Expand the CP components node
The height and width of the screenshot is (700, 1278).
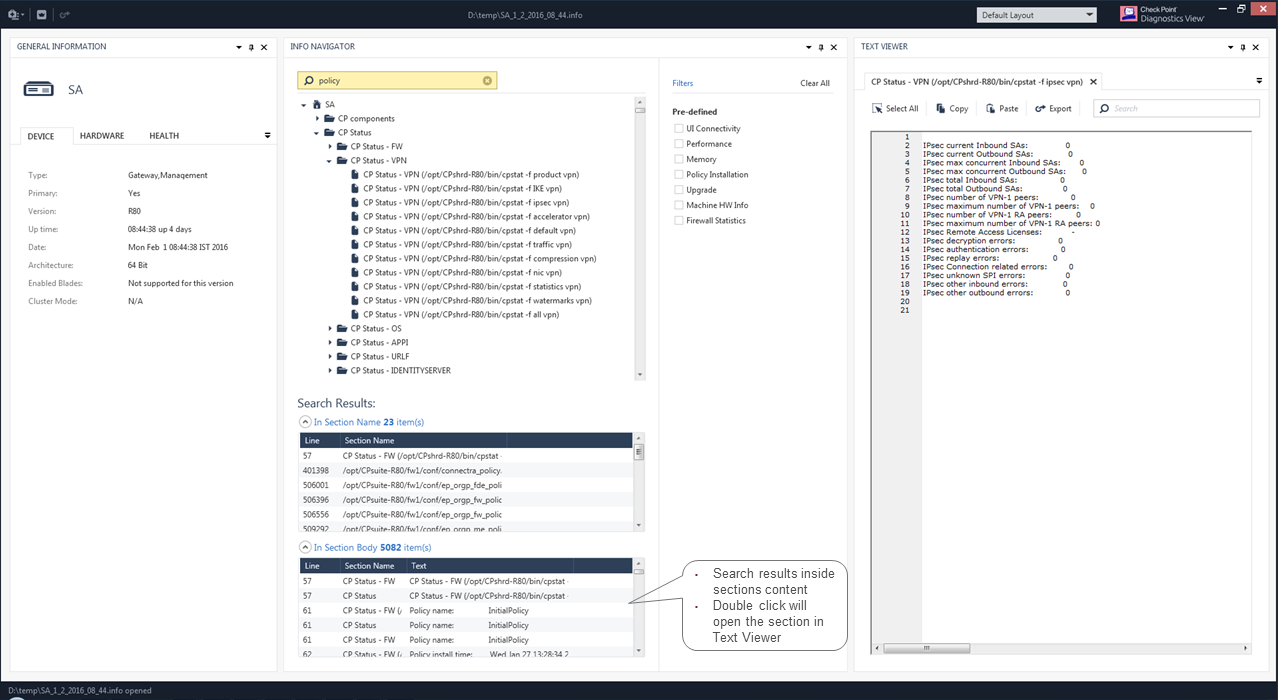[317, 119]
